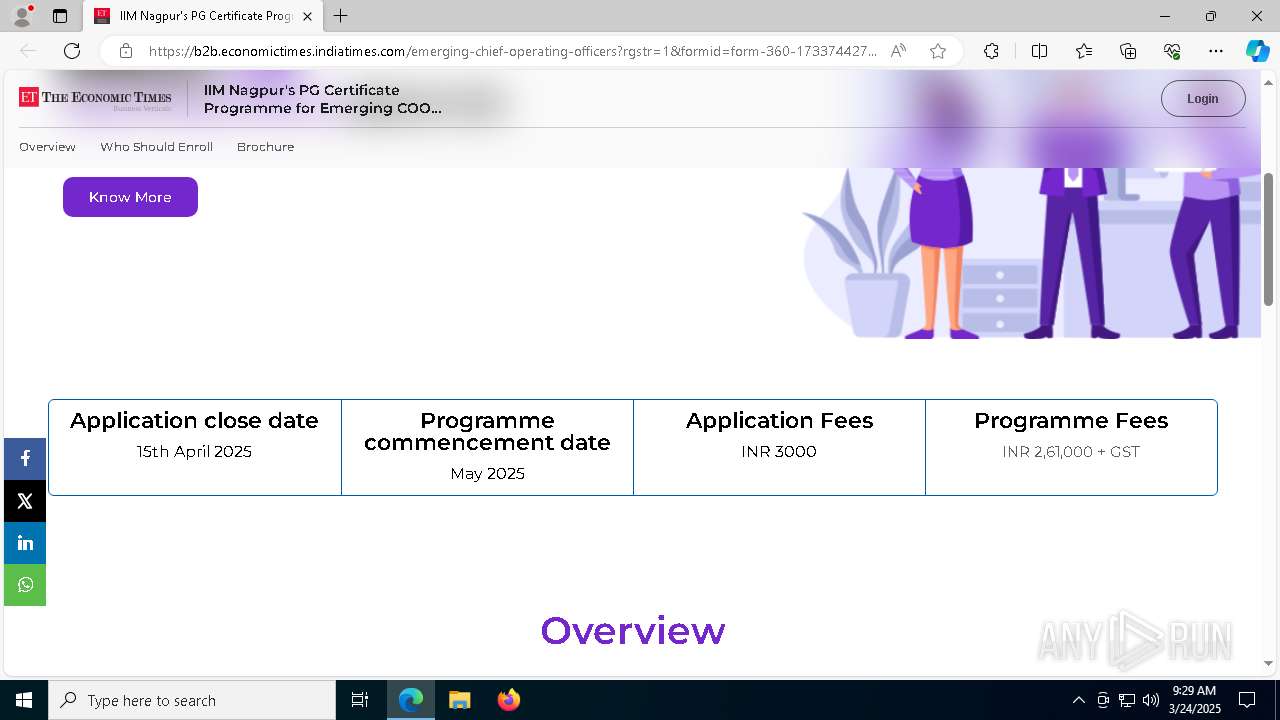The image size is (1280, 720).
Task: Open Collections icon
Action: tap(1128, 51)
